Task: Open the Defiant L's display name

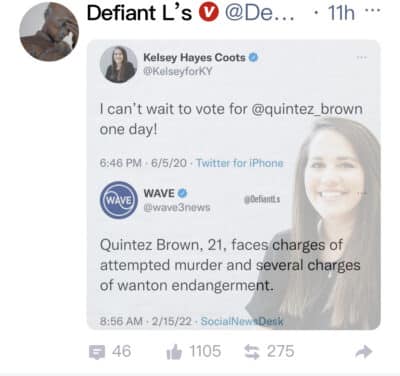Action: tap(139, 13)
